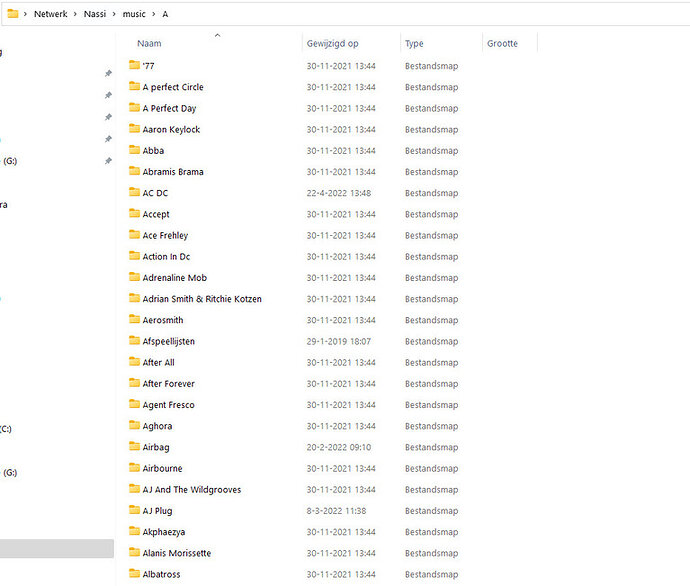Image resolution: width=690 pixels, height=586 pixels.
Task: Click Bestandsmap type in the '77 row
Action: (432, 66)
